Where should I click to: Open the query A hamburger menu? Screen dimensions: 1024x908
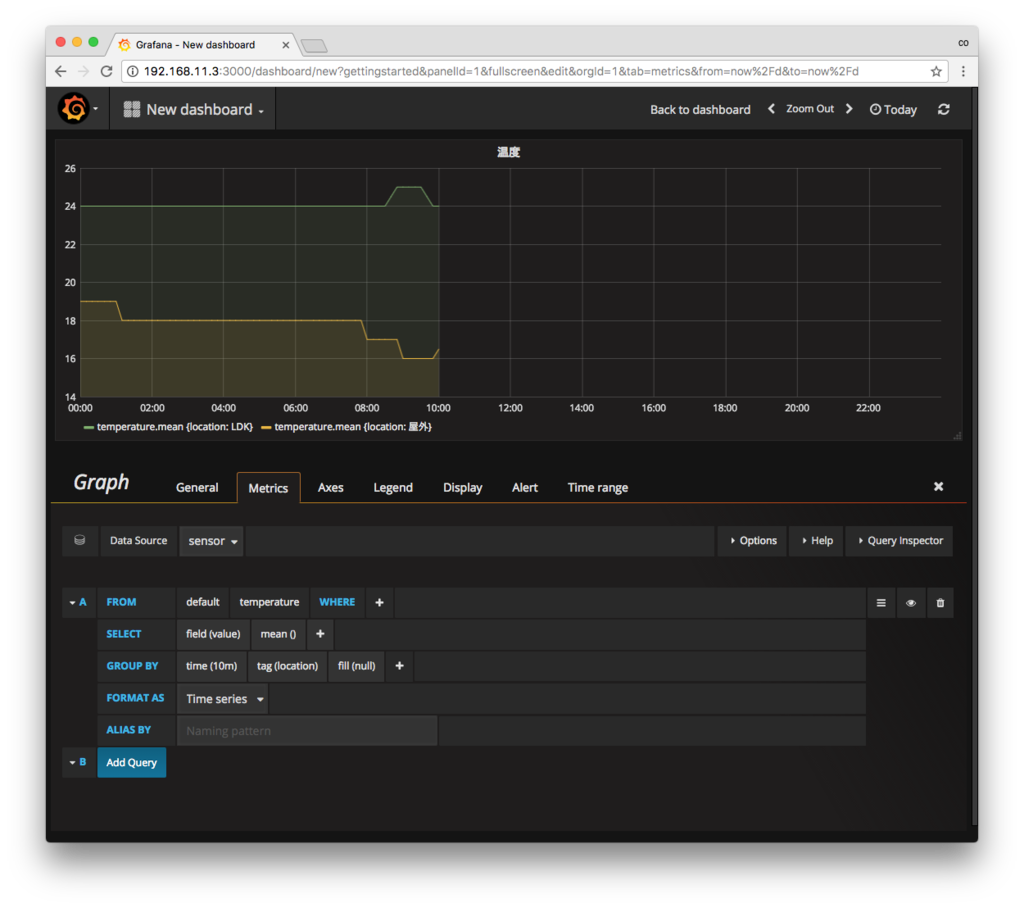[x=881, y=602]
